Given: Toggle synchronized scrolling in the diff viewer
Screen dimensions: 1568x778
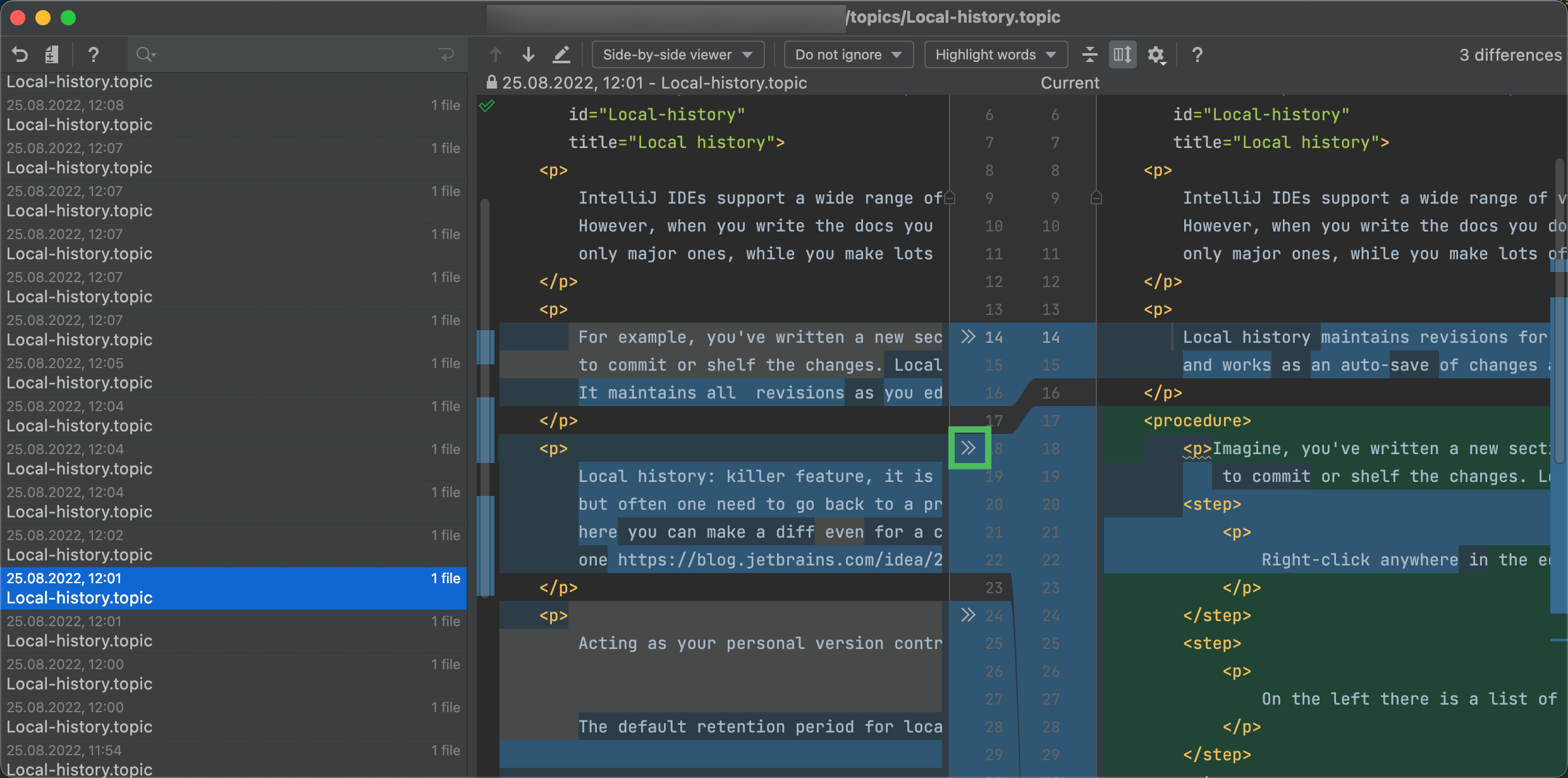Looking at the screenshot, I should [x=1122, y=54].
